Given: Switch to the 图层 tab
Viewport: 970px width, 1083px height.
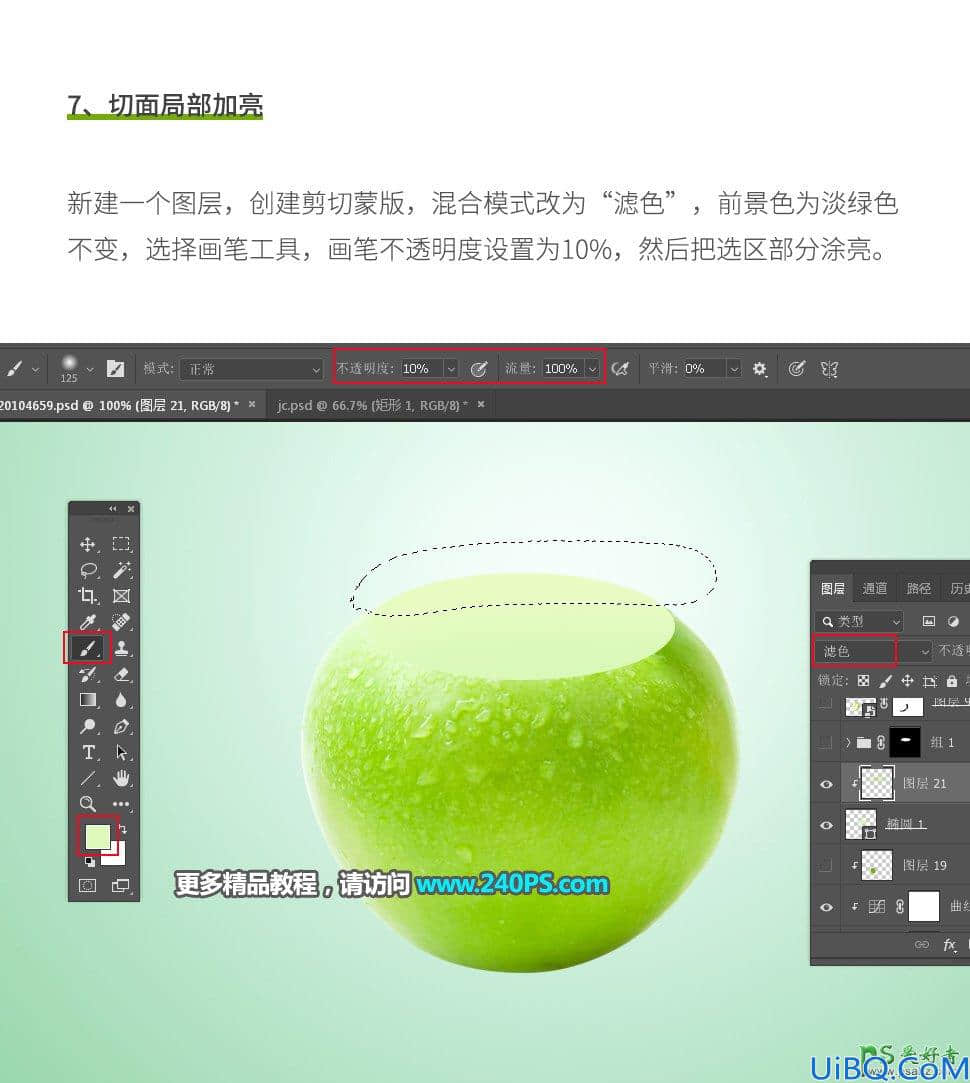Looking at the screenshot, I should pyautogui.click(x=833, y=588).
